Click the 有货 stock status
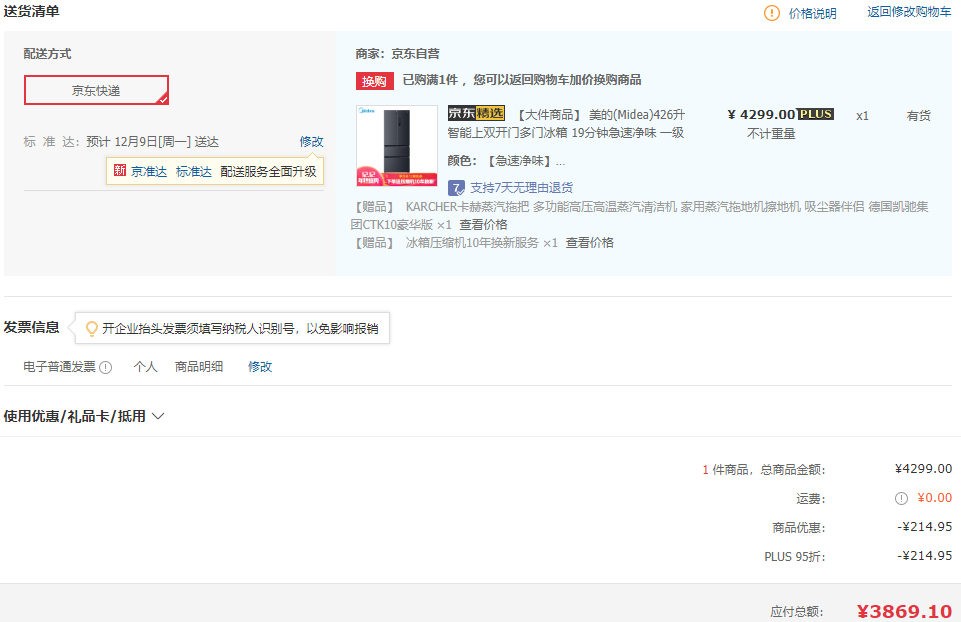 pos(918,116)
